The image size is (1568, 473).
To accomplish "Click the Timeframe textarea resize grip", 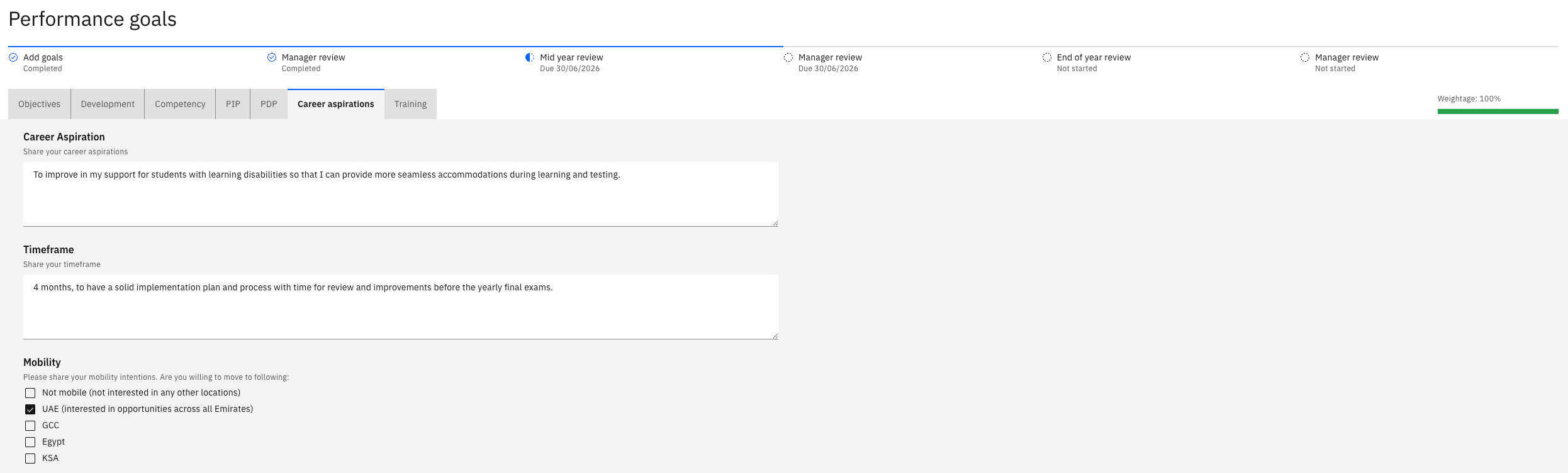I will (x=775, y=336).
